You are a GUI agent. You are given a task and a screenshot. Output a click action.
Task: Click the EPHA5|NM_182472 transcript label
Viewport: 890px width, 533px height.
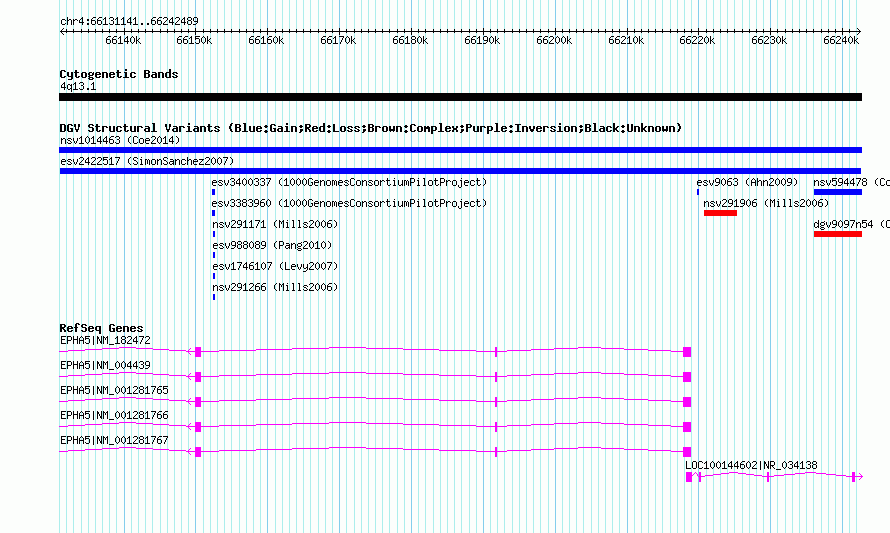[x=106, y=341]
